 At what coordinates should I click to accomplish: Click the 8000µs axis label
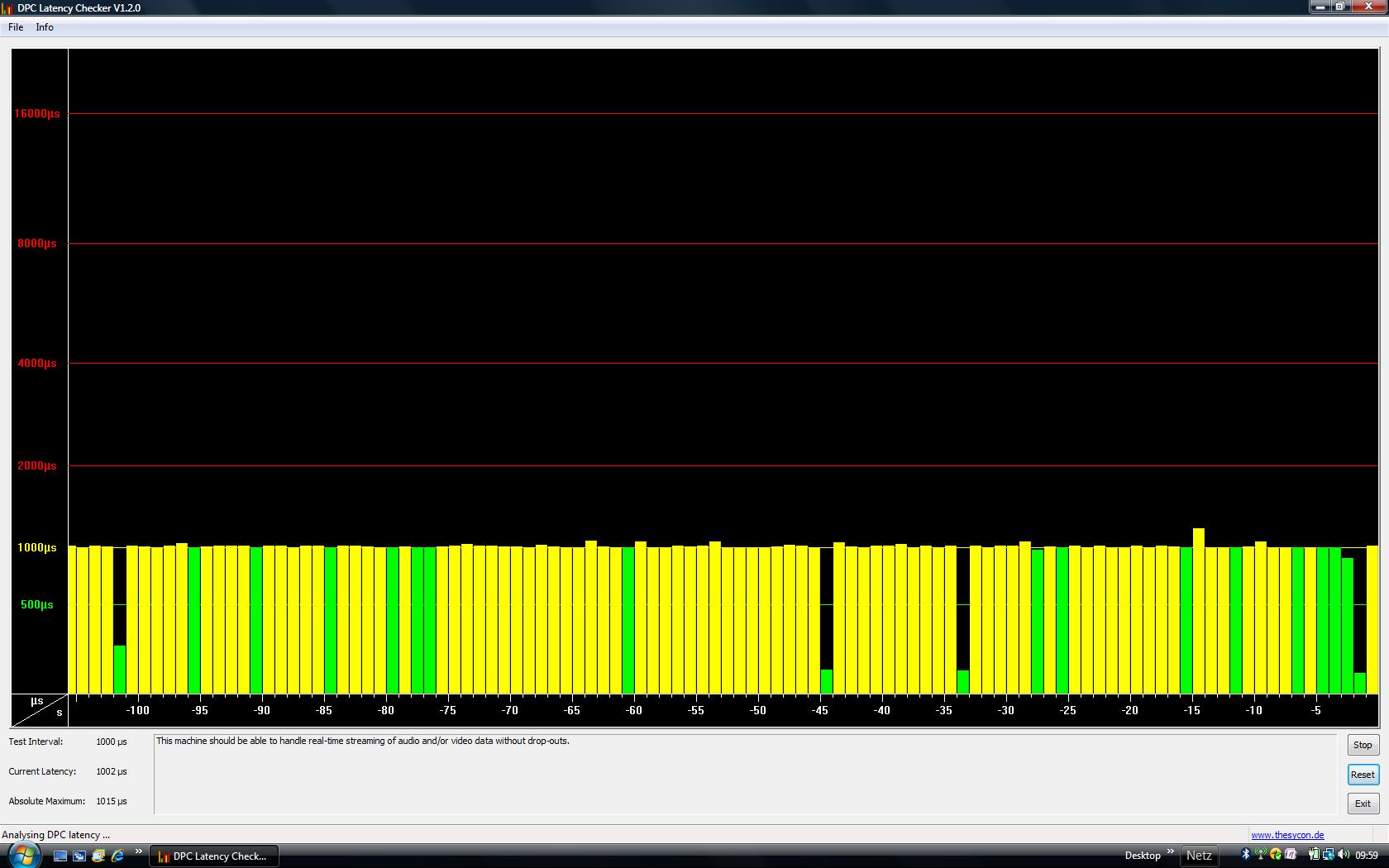pos(37,243)
